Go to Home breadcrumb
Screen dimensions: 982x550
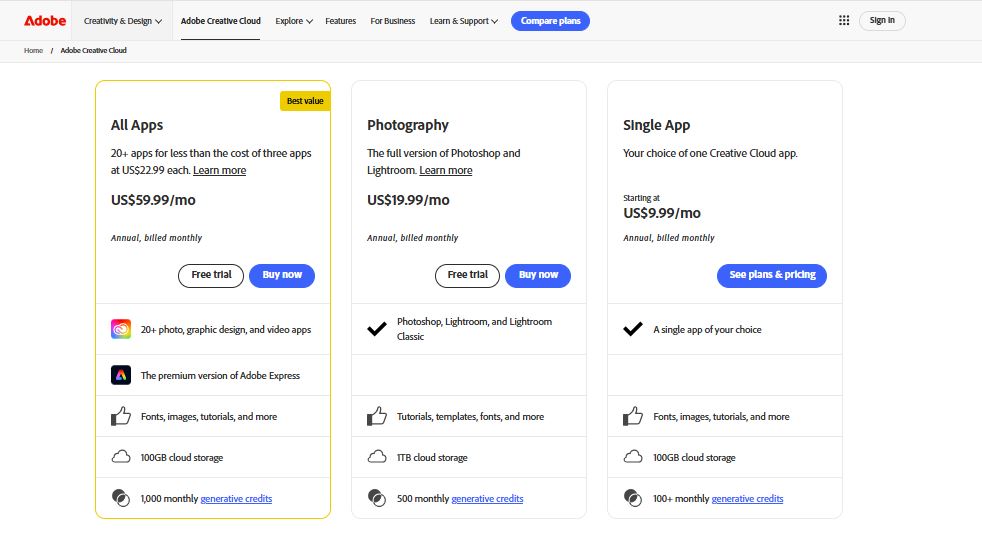tap(33, 50)
